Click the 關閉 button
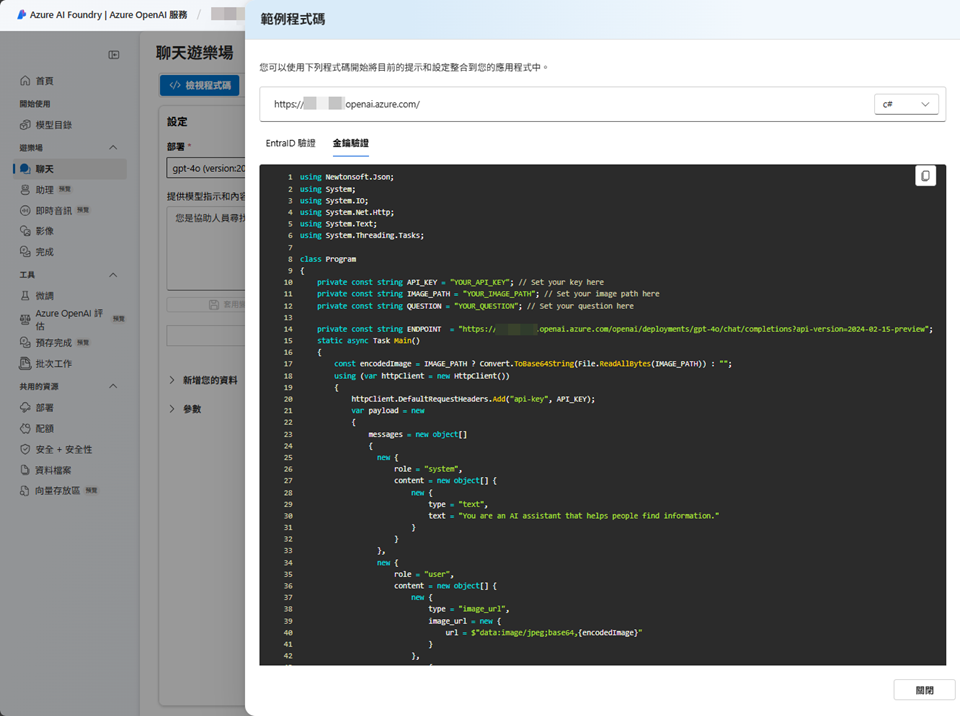 coord(924,690)
